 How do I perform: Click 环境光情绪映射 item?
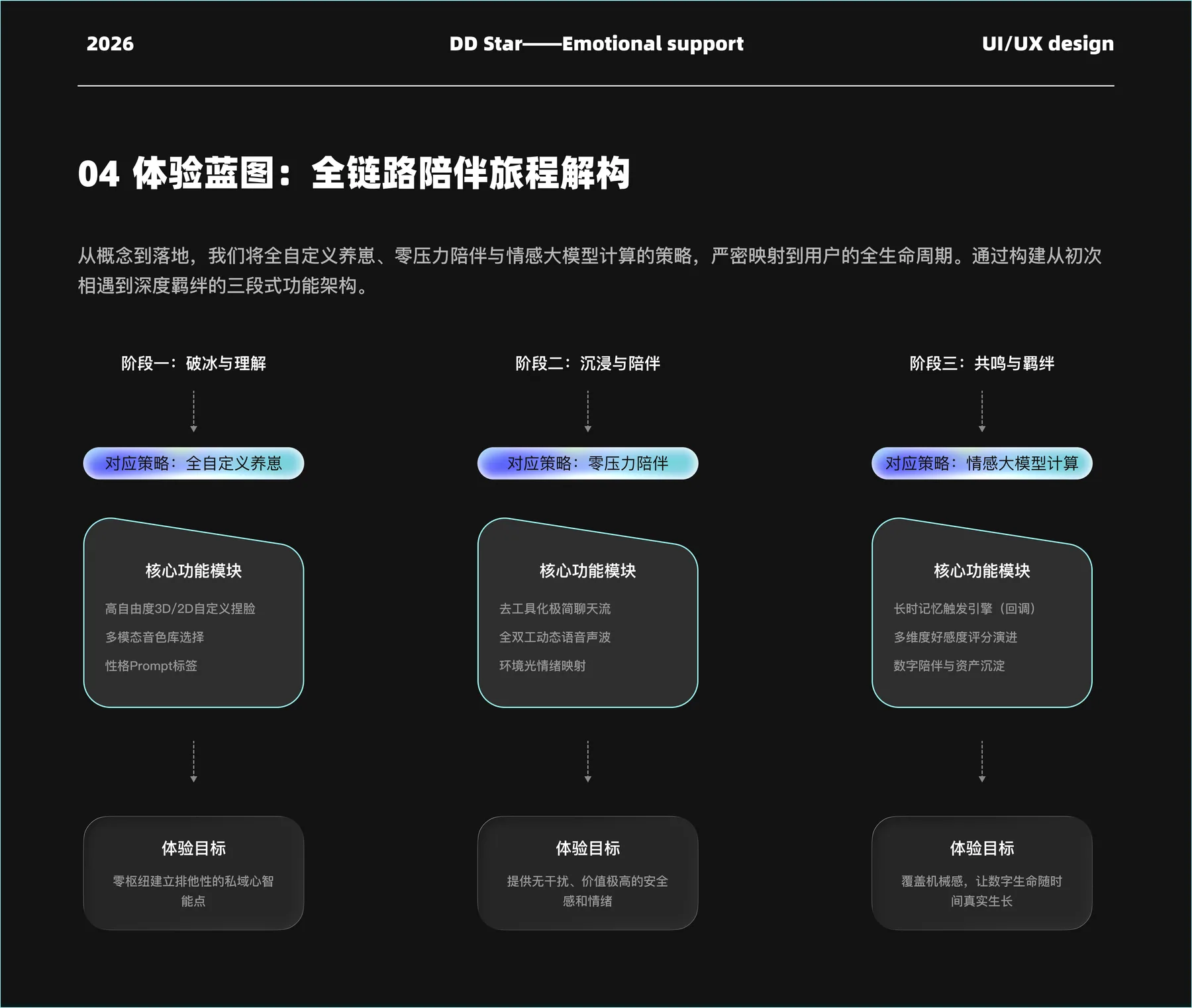542,666
